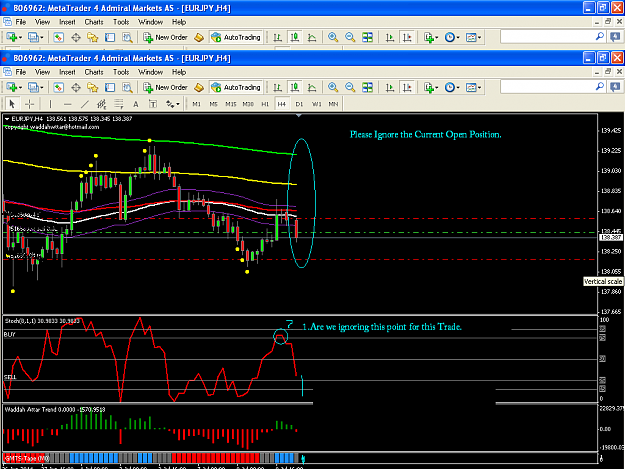Select the Text (A) tool
Viewport: 625px width, 469px height.
click(136, 104)
